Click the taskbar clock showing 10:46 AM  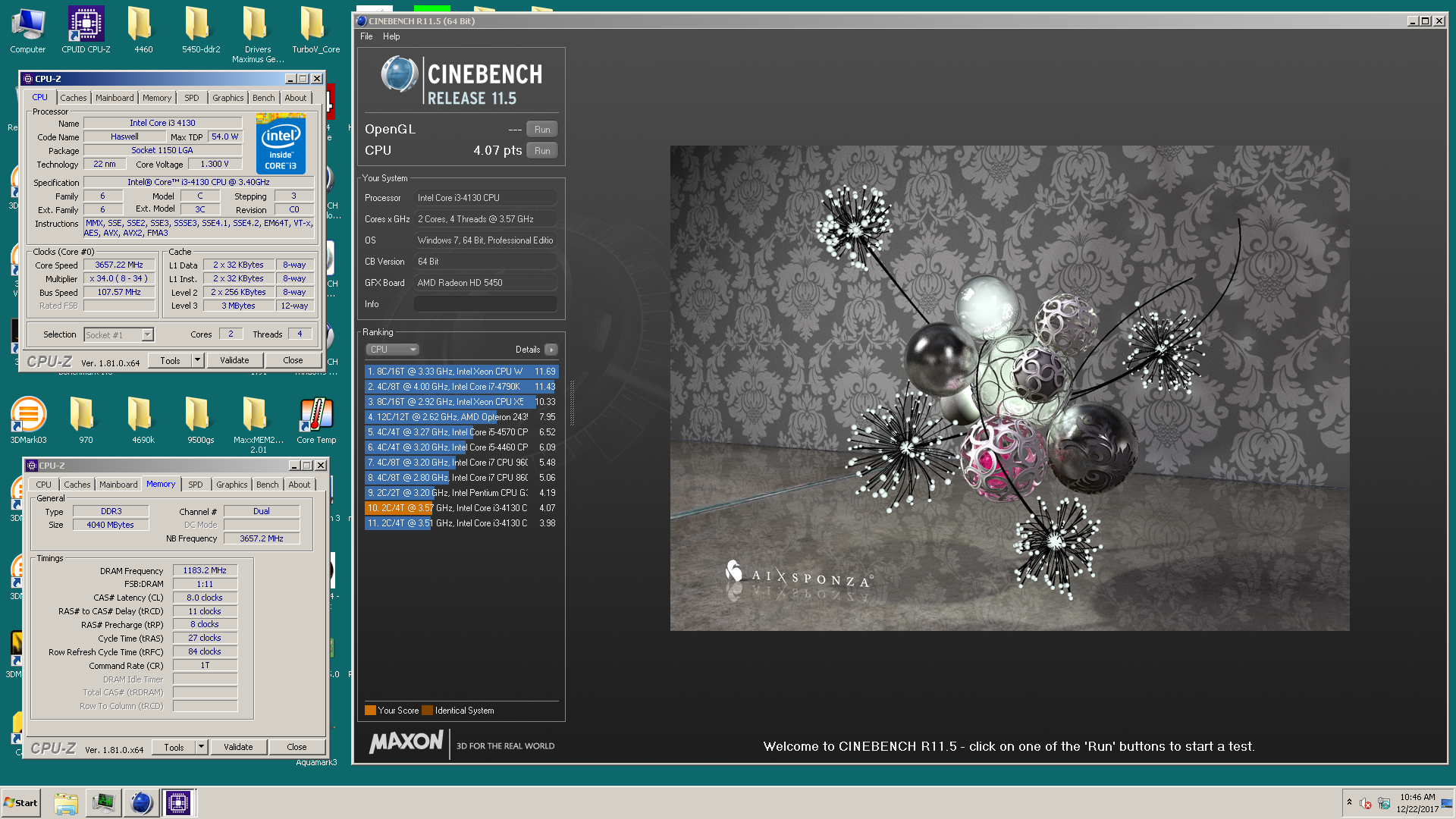tap(1417, 803)
